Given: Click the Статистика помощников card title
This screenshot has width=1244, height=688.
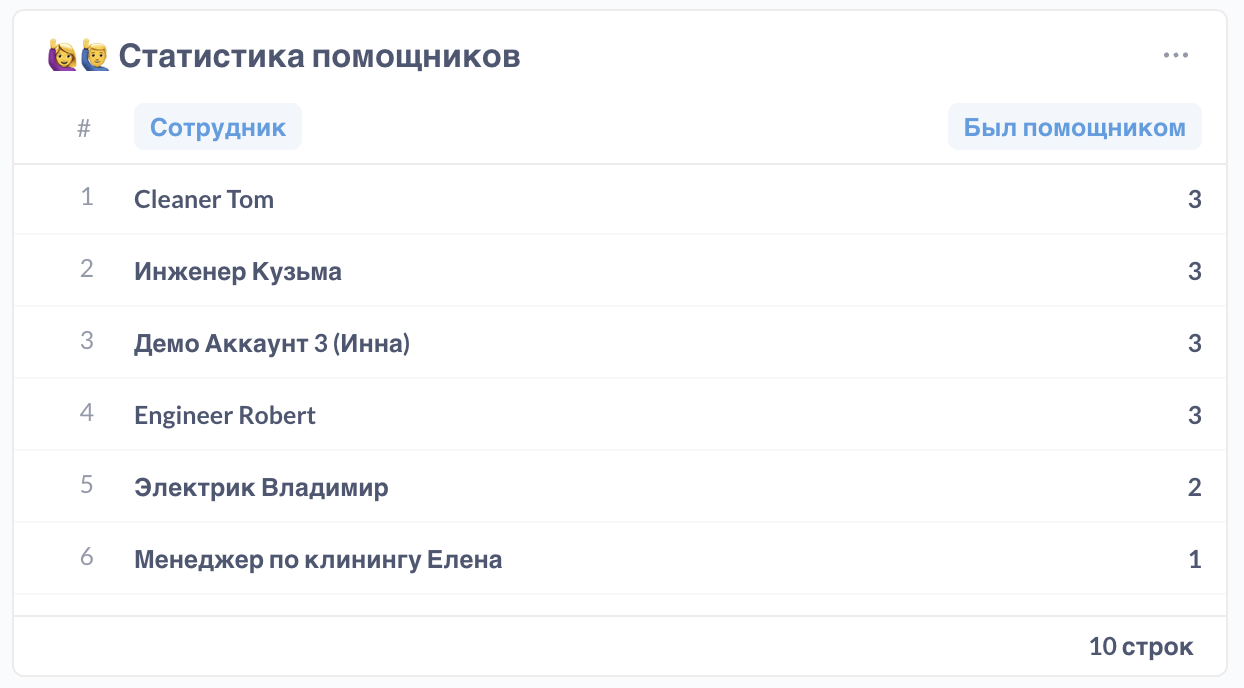Looking at the screenshot, I should tap(319, 56).
